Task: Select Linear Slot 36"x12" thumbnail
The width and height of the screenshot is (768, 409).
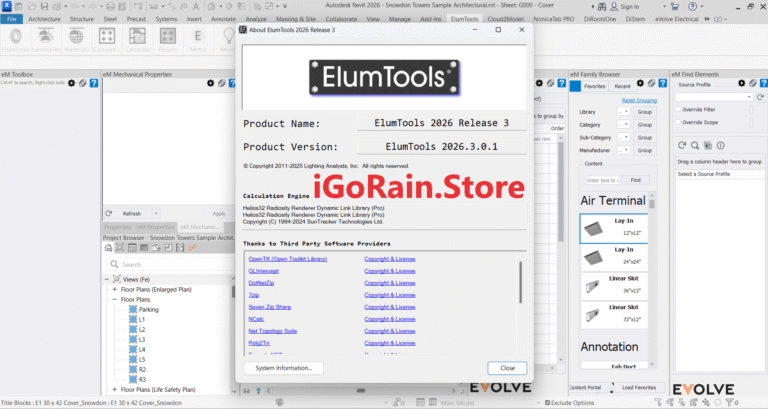Action: point(613,286)
